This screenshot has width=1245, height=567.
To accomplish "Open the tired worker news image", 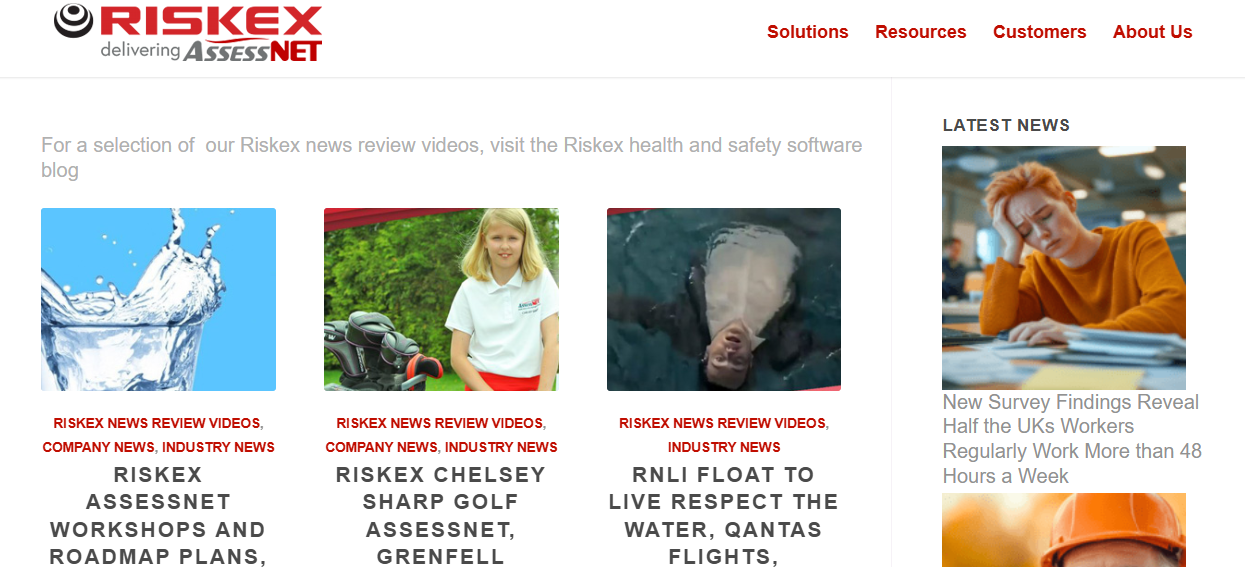I will (x=1064, y=268).
